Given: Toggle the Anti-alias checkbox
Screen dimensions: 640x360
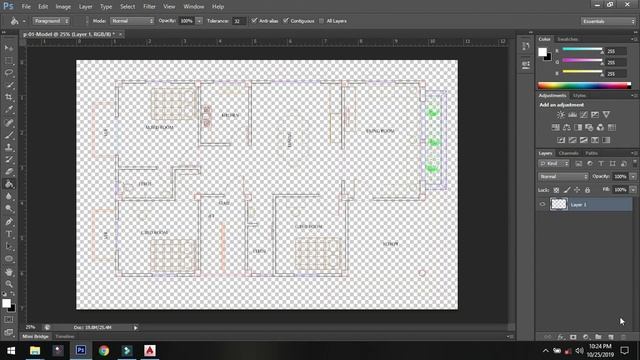Looking at the screenshot, I should [x=254, y=20].
